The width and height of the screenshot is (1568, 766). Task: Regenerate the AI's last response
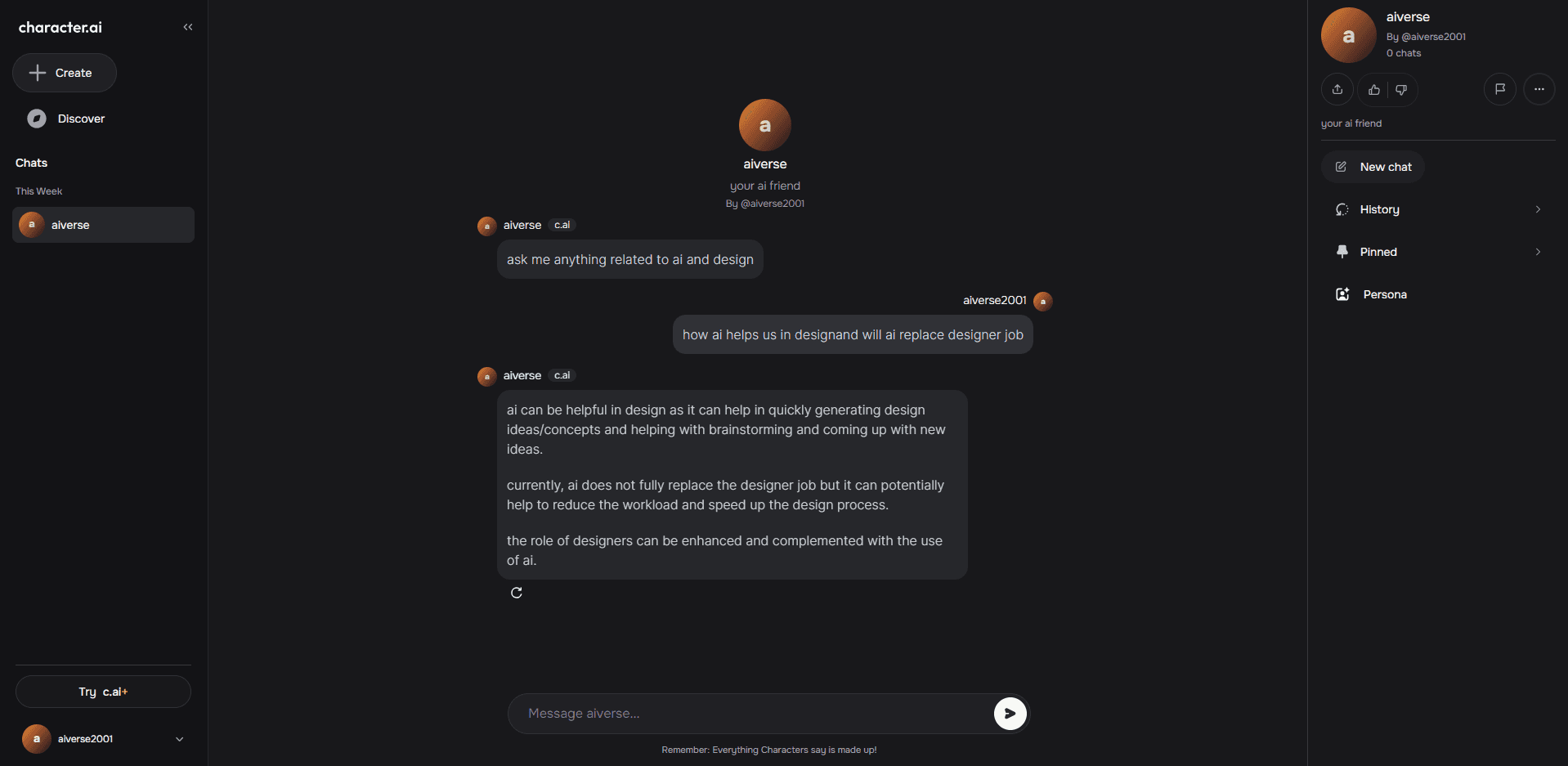click(x=517, y=592)
